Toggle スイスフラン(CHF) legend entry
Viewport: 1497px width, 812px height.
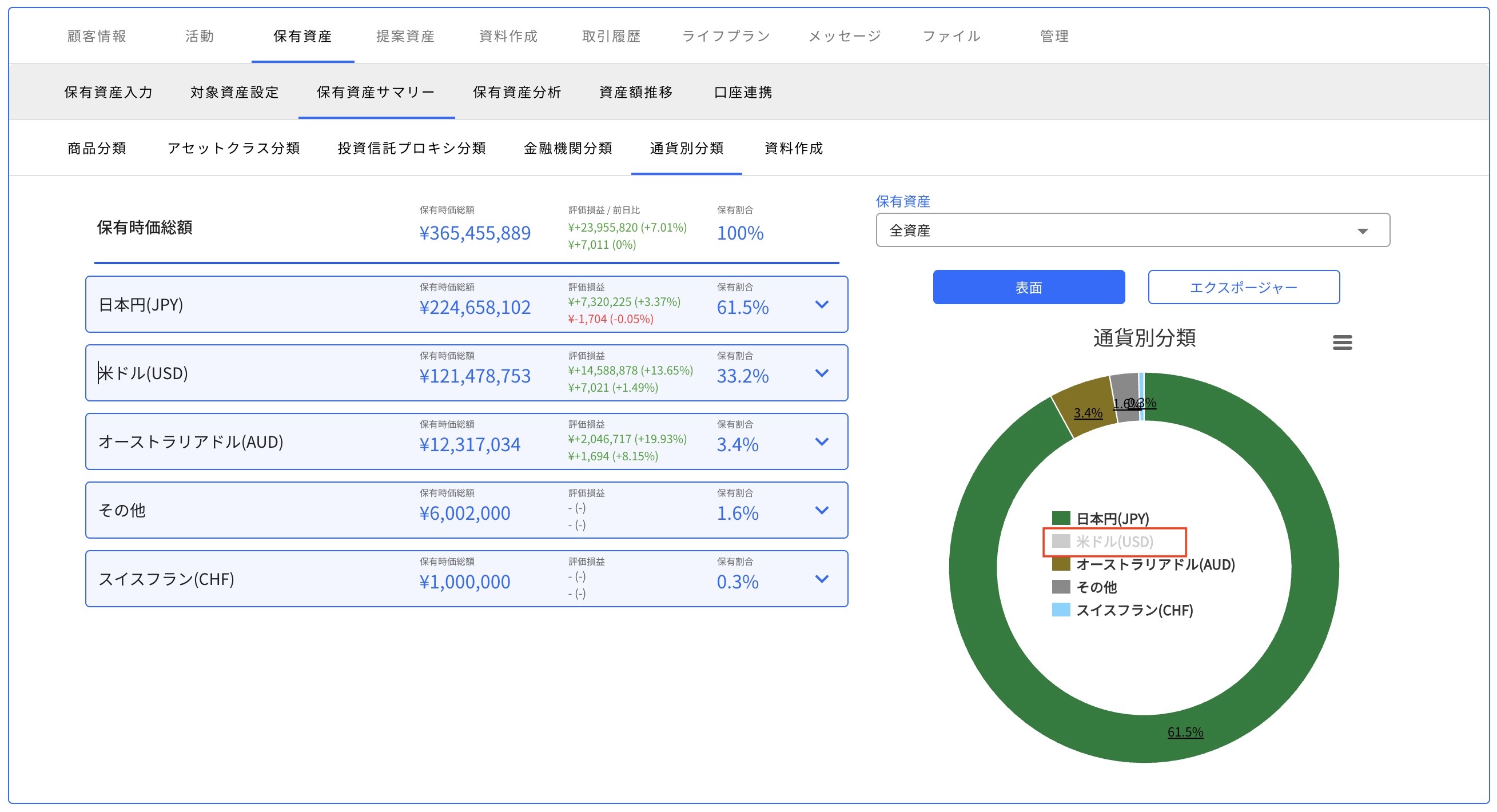1122,610
